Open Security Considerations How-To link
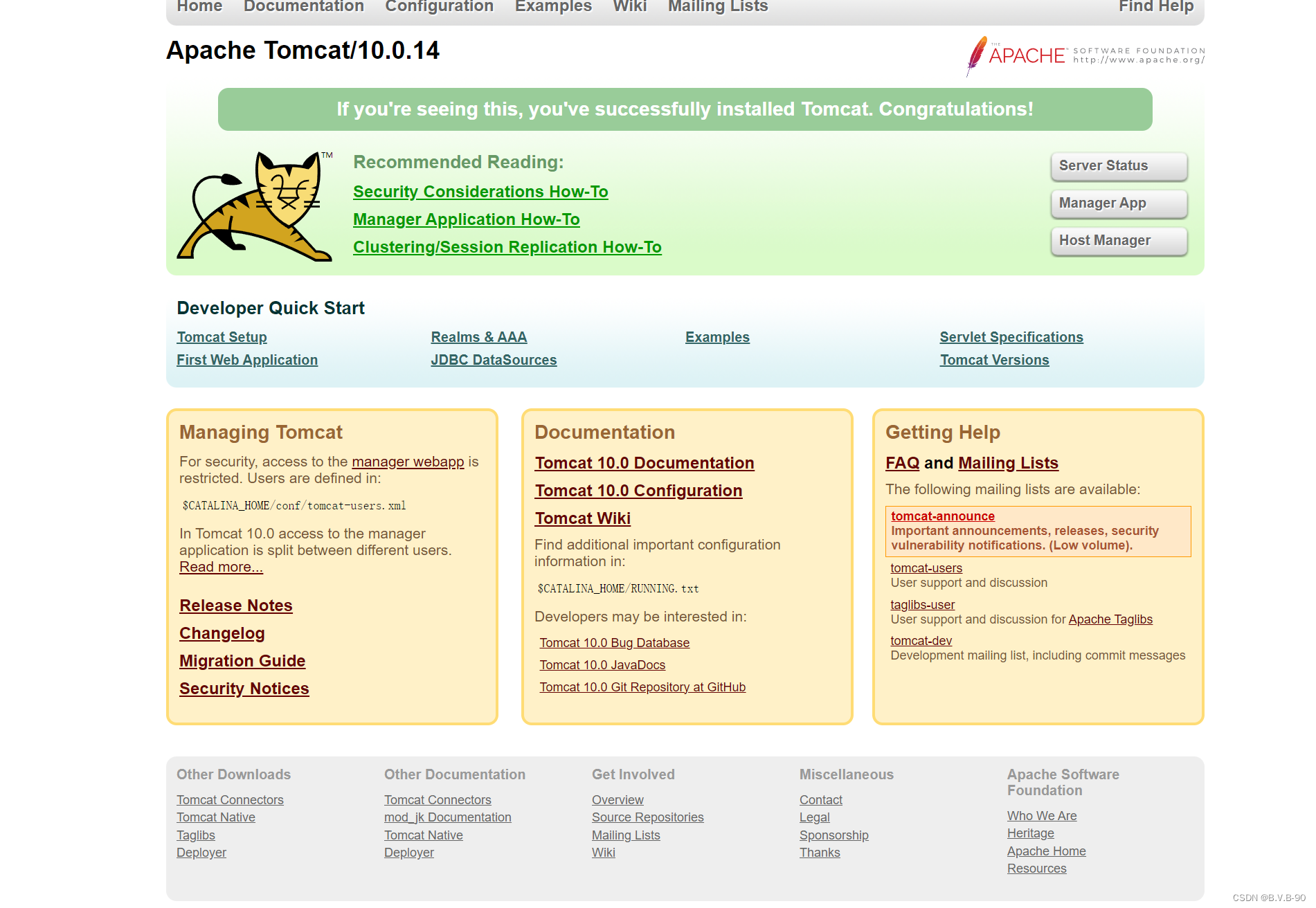The image size is (1316, 908). [480, 192]
